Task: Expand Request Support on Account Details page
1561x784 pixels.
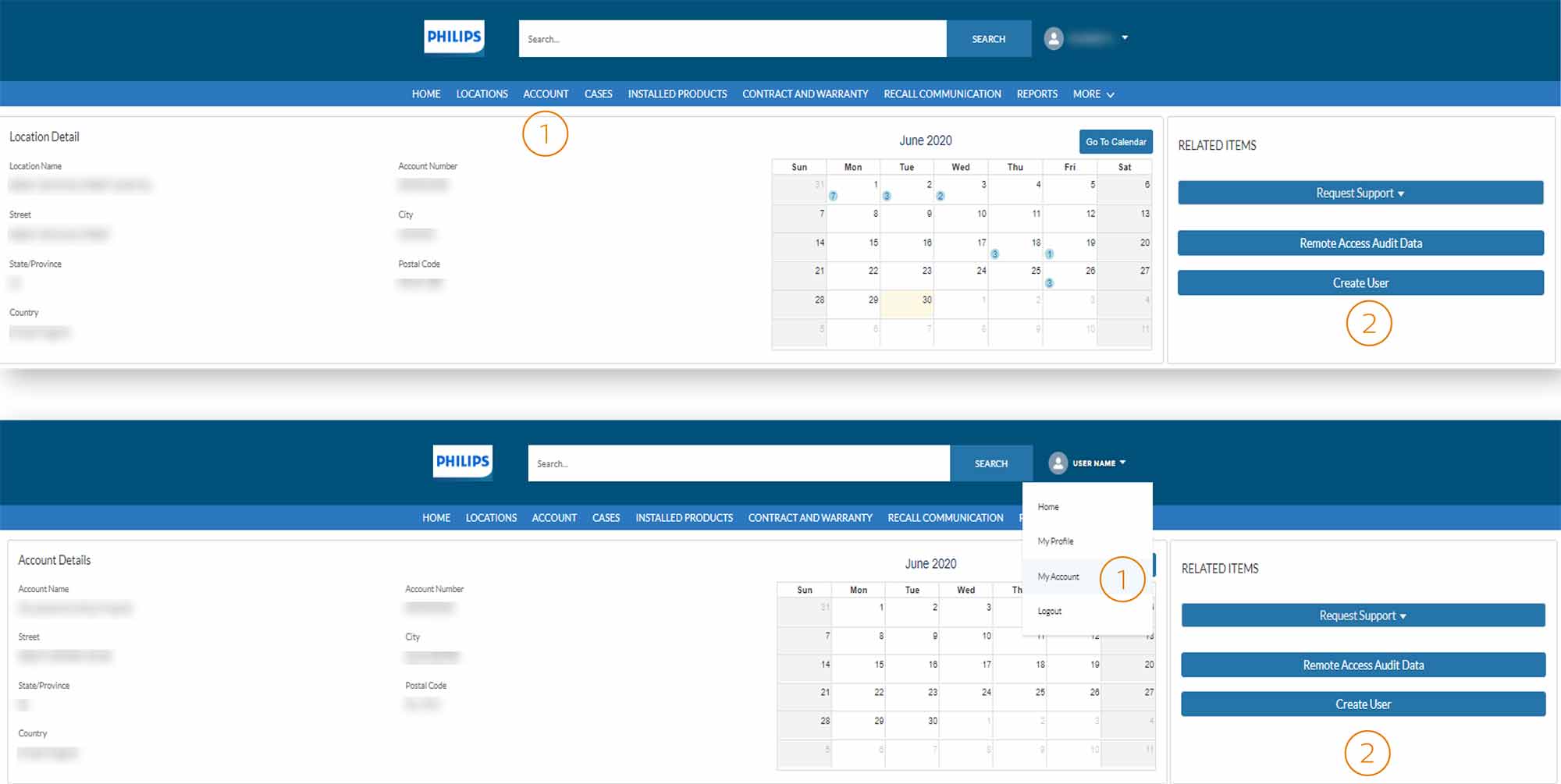Action: tap(1362, 616)
